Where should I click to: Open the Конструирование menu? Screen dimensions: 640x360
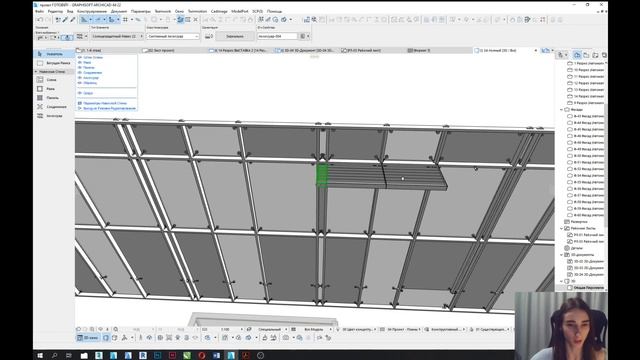pyautogui.click(x=92, y=11)
